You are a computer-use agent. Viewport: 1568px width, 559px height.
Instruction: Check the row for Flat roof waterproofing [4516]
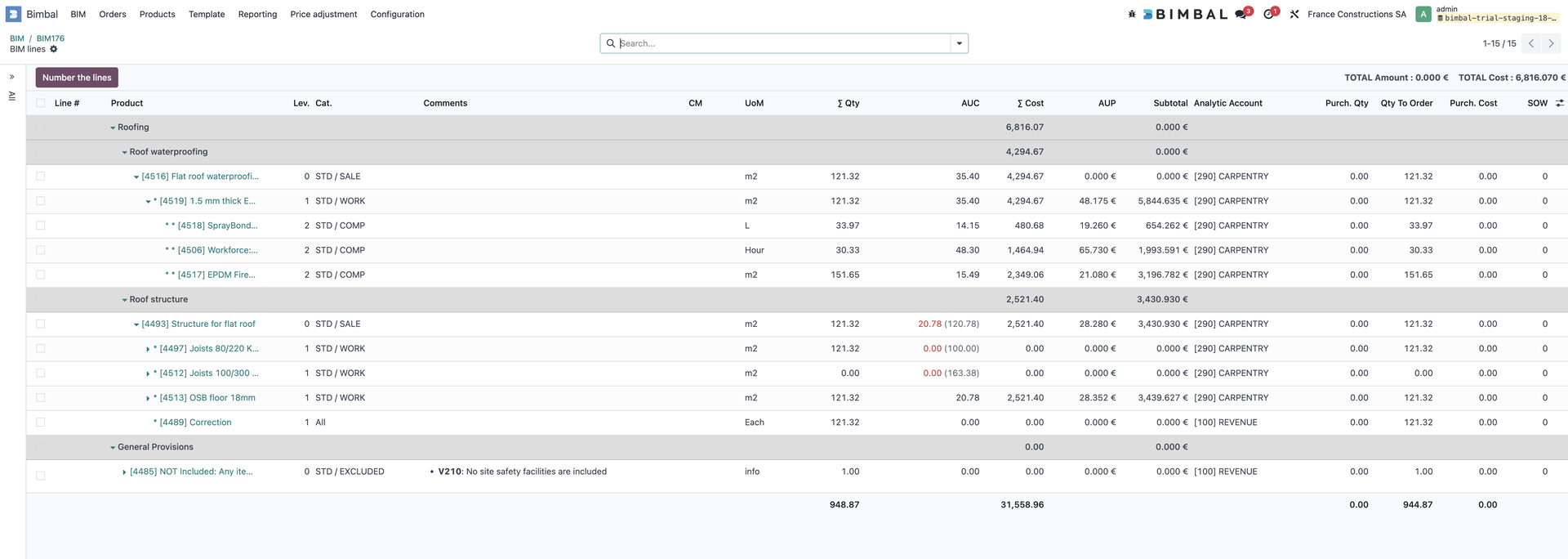(41, 177)
